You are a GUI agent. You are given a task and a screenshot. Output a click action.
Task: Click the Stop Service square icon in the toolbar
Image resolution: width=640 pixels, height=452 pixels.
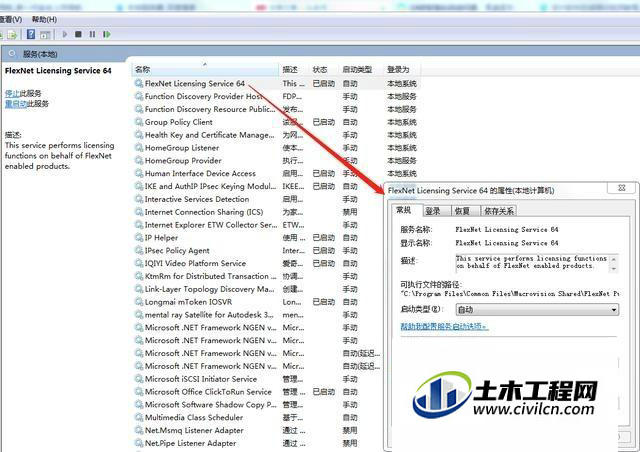pyautogui.click(x=78, y=34)
